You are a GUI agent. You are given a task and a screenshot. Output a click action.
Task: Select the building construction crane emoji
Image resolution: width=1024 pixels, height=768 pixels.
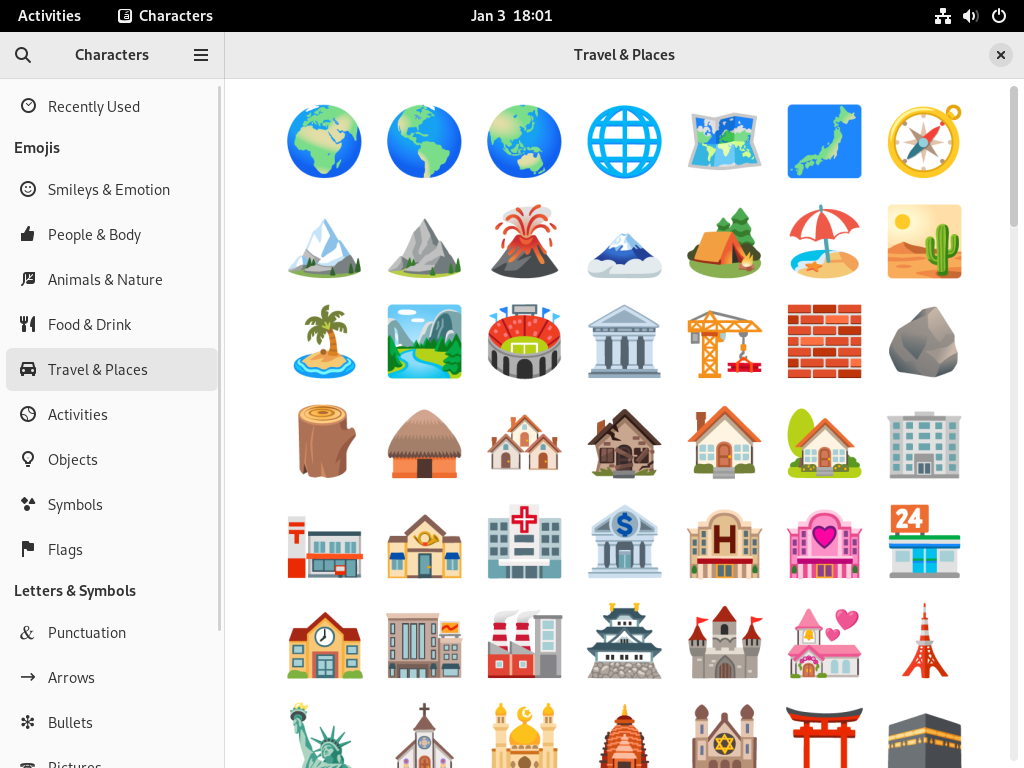point(724,342)
